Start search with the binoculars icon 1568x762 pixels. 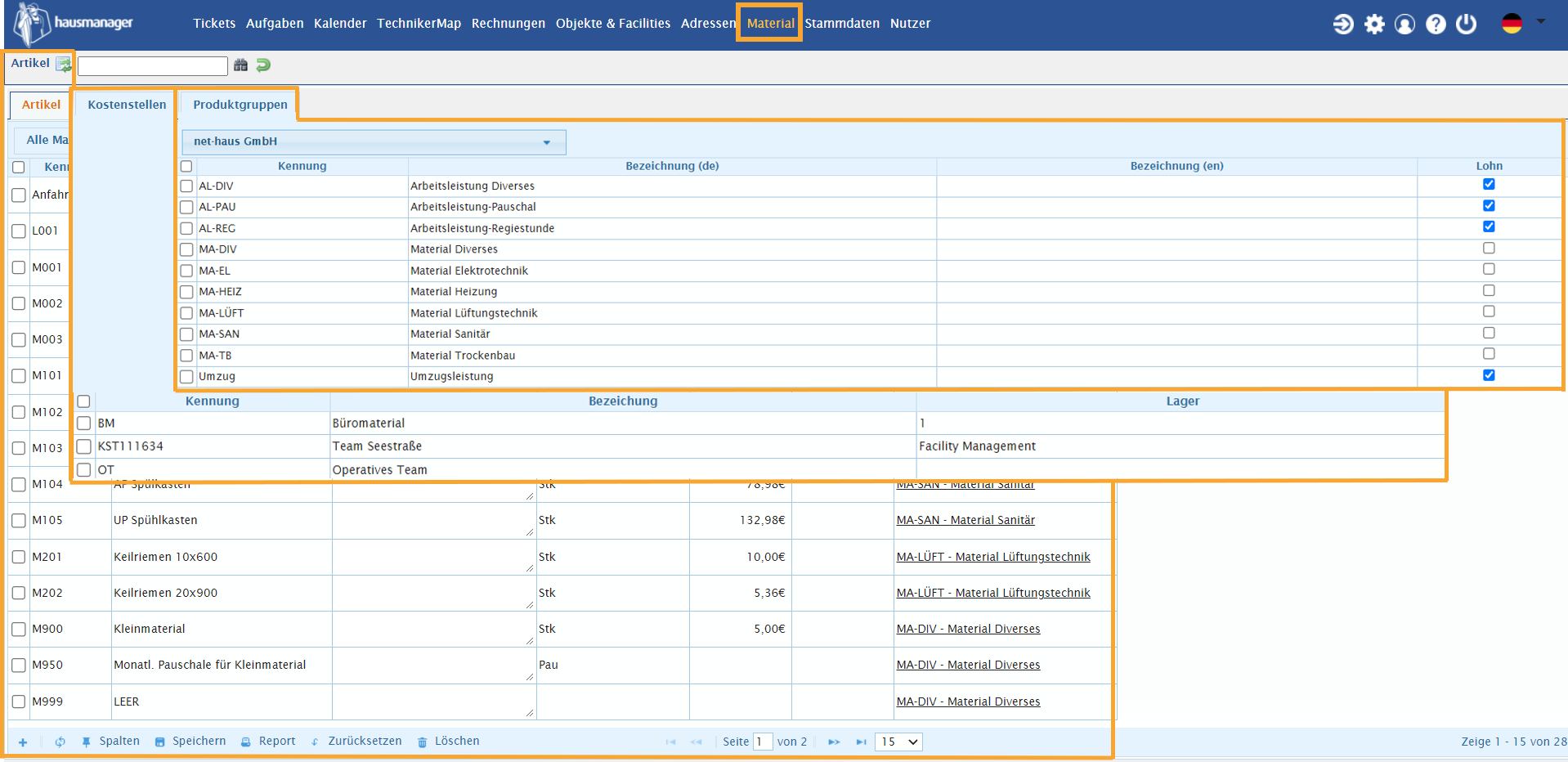240,65
